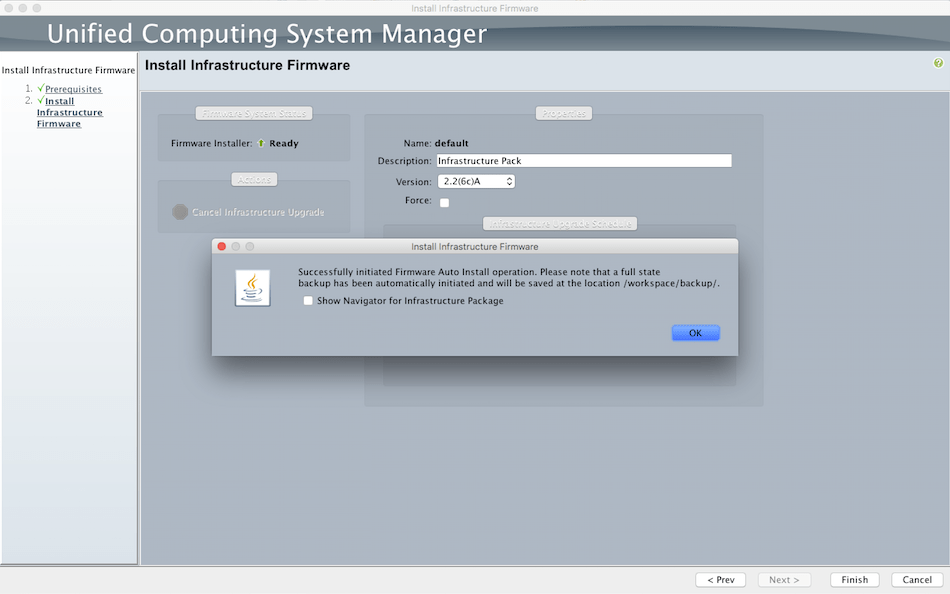Enable the Force checkbox
The height and width of the screenshot is (594, 950).
(444, 201)
